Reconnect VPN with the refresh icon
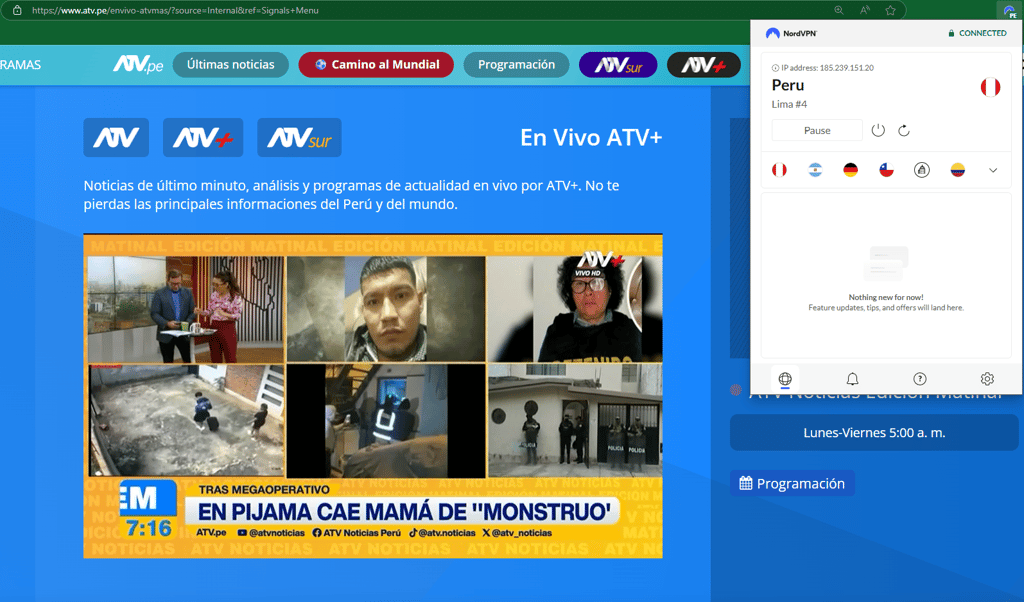The image size is (1024, 602). click(x=904, y=131)
